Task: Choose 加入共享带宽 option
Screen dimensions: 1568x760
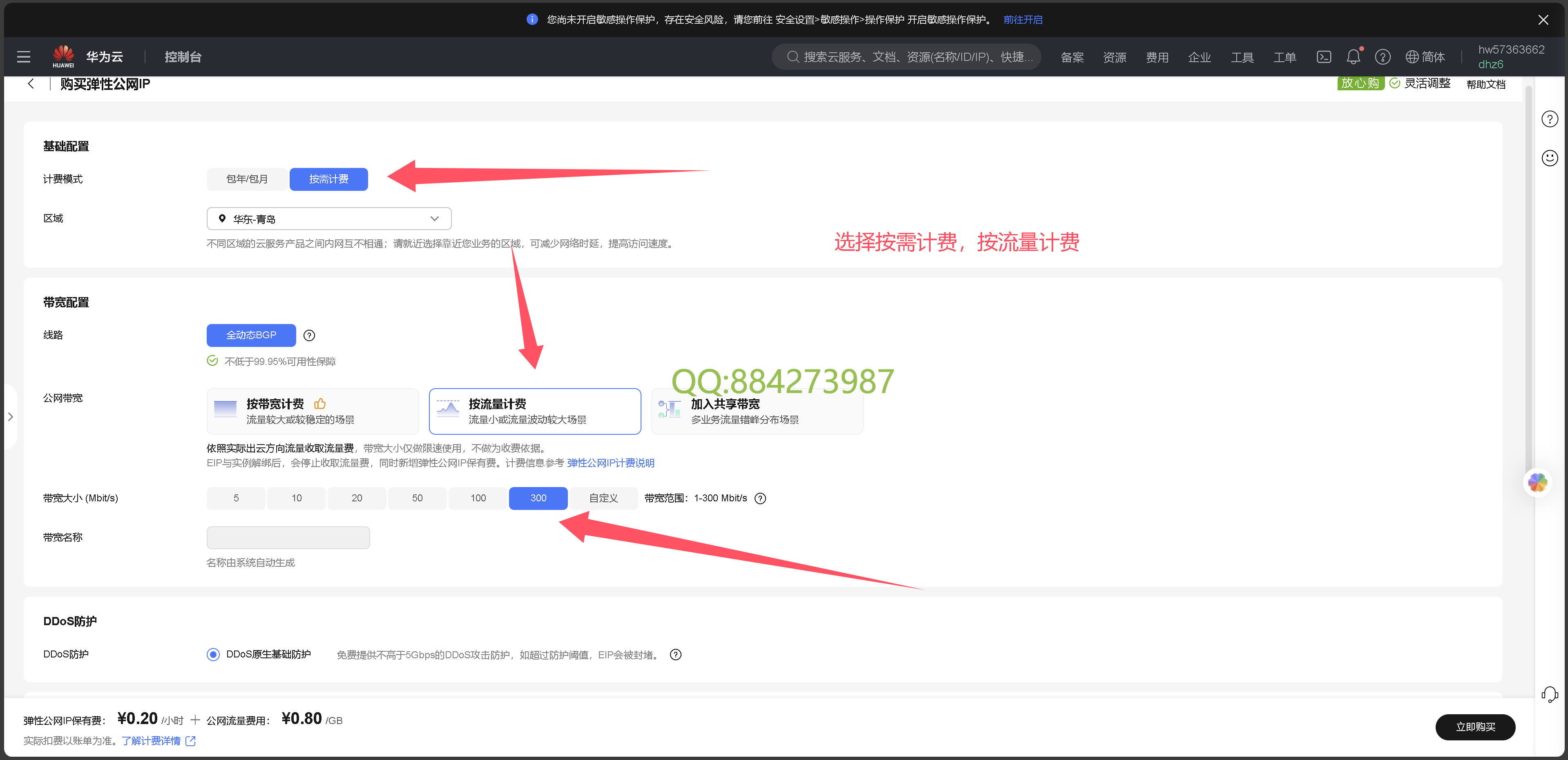Action: pos(757,412)
